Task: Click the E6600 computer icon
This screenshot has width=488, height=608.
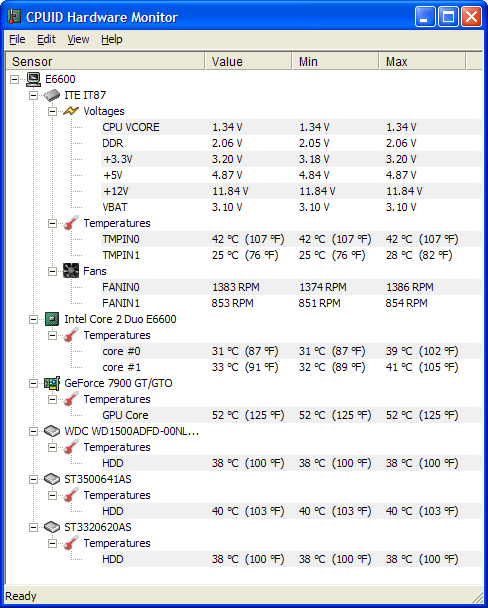Action: [x=34, y=79]
